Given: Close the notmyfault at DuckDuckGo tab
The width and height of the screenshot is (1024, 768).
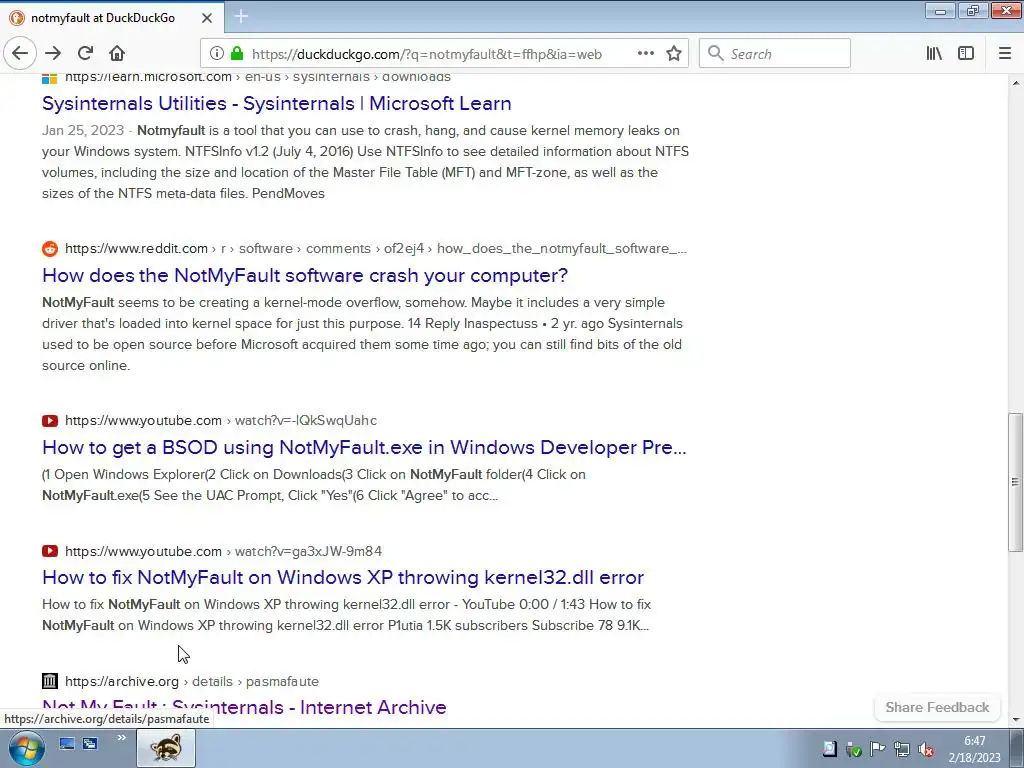Looking at the screenshot, I should pos(207,18).
